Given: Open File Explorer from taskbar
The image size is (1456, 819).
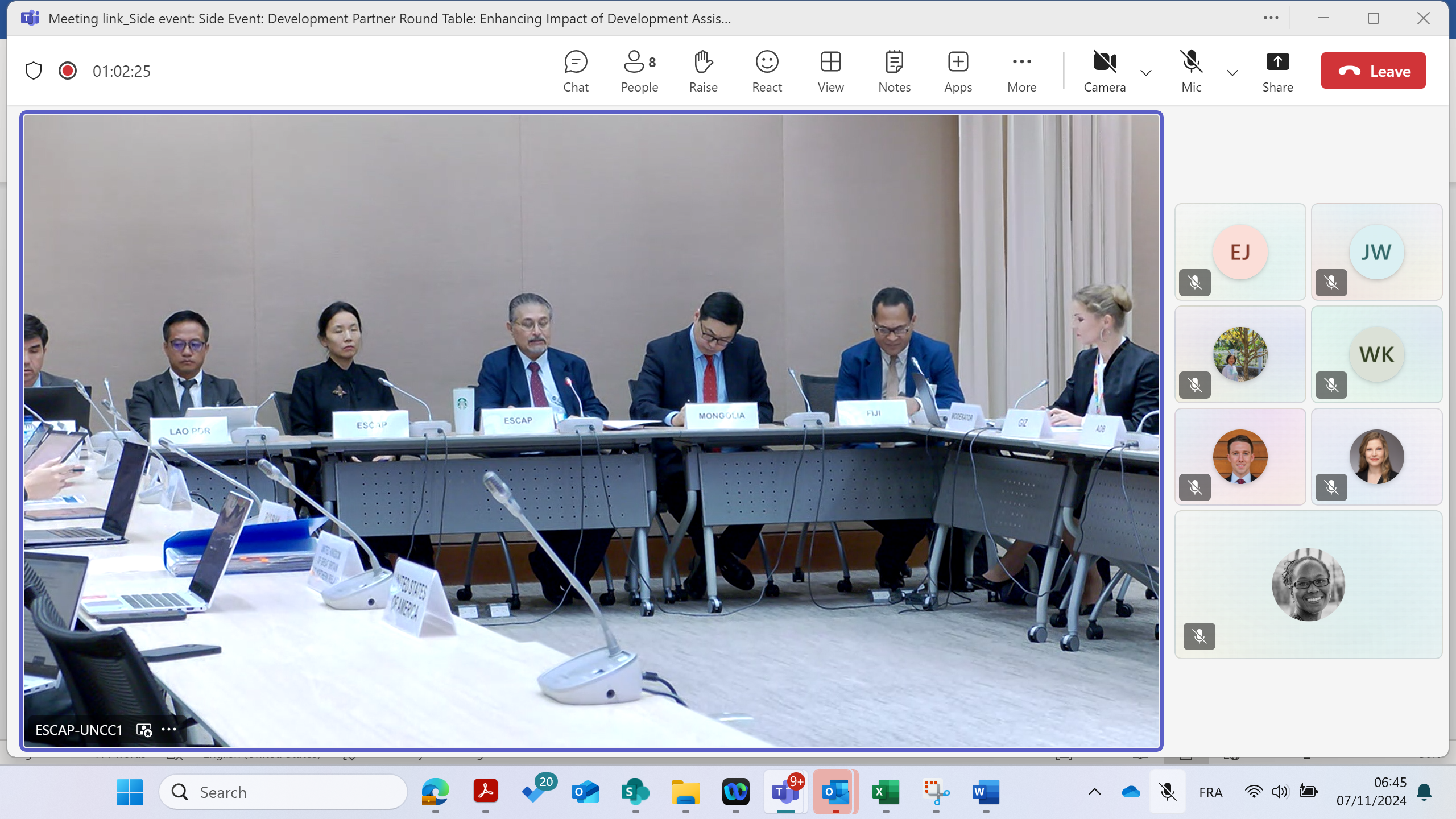Looking at the screenshot, I should click(x=685, y=792).
